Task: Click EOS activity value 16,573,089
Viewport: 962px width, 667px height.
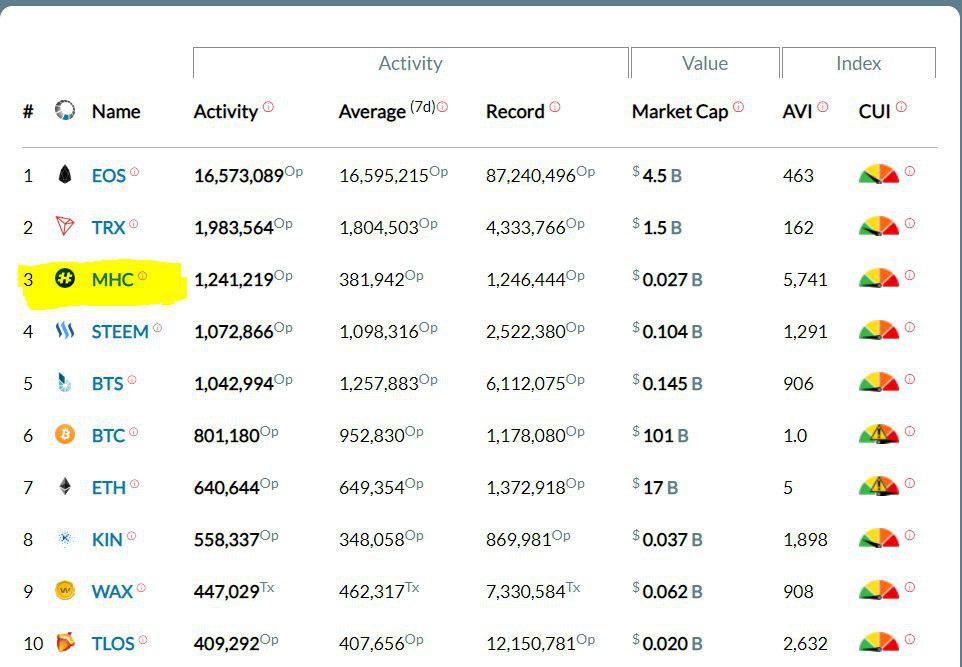Action: click(239, 176)
